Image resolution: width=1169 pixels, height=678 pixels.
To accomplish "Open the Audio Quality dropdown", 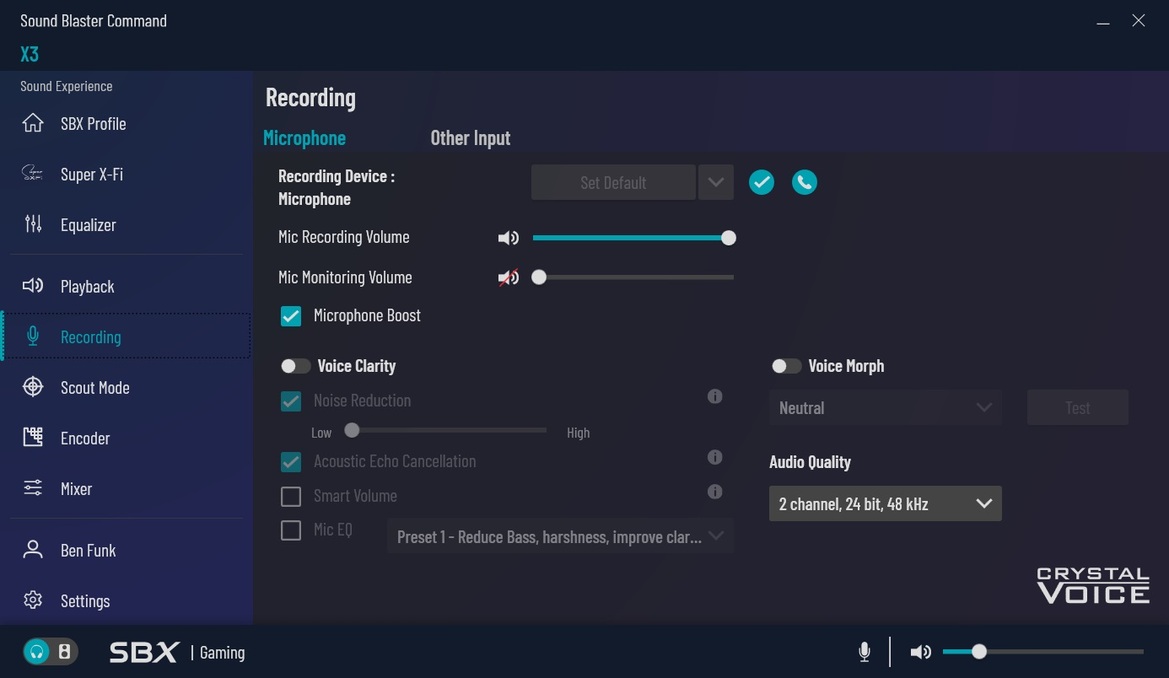I will pos(885,503).
